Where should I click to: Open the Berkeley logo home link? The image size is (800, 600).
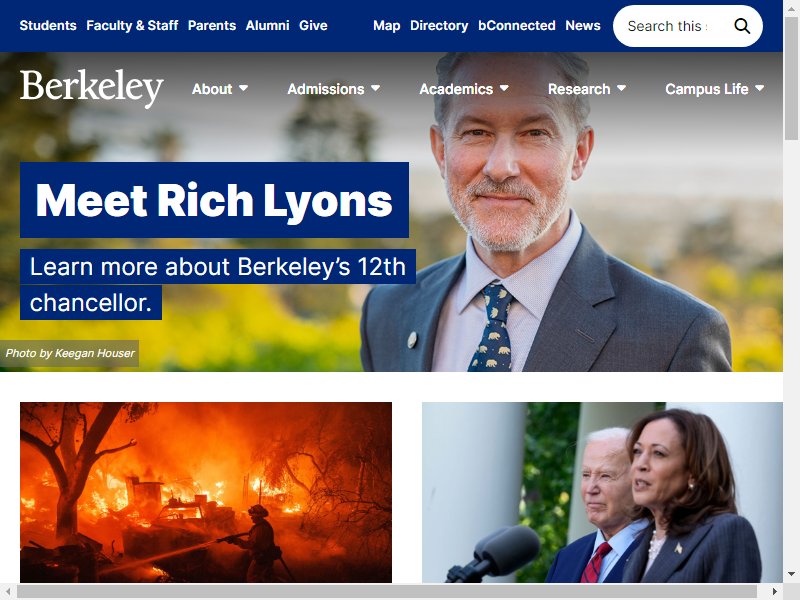pyautogui.click(x=92, y=88)
